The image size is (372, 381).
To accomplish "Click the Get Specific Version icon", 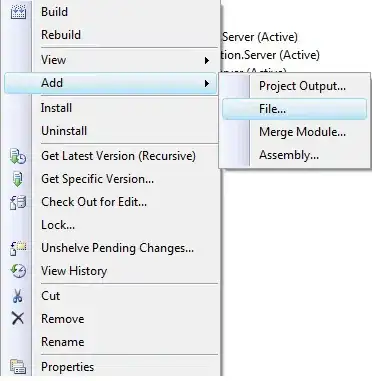I will (x=18, y=179).
